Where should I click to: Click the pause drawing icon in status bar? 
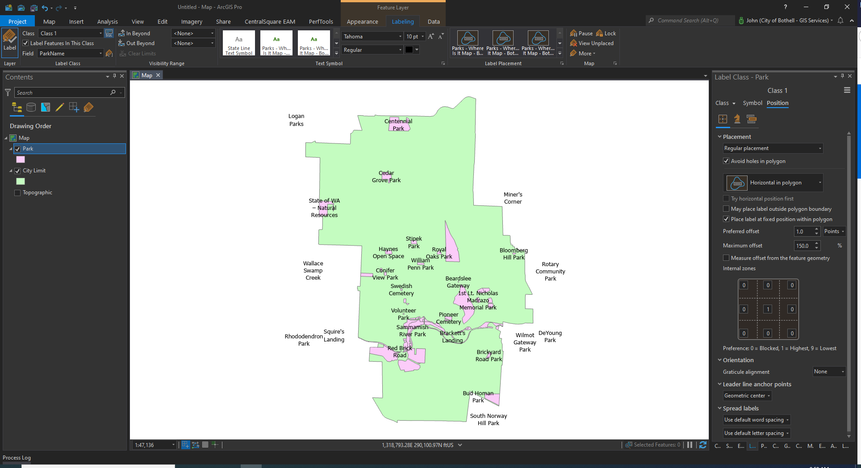[690, 445]
